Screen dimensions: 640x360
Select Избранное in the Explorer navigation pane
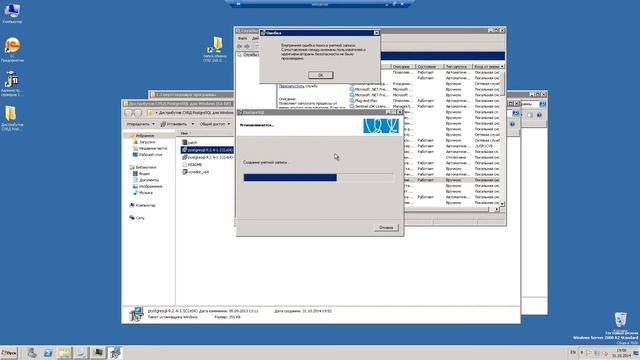145,136
